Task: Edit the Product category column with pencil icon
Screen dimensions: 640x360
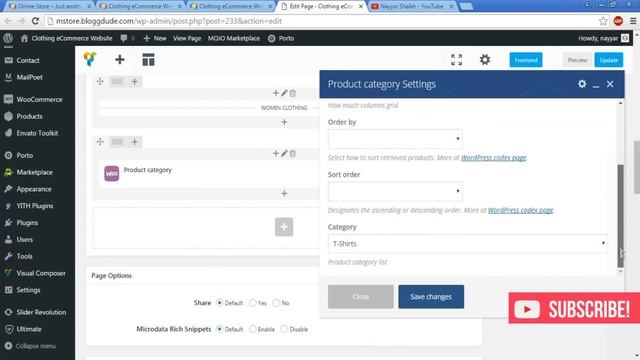Action: tap(284, 153)
